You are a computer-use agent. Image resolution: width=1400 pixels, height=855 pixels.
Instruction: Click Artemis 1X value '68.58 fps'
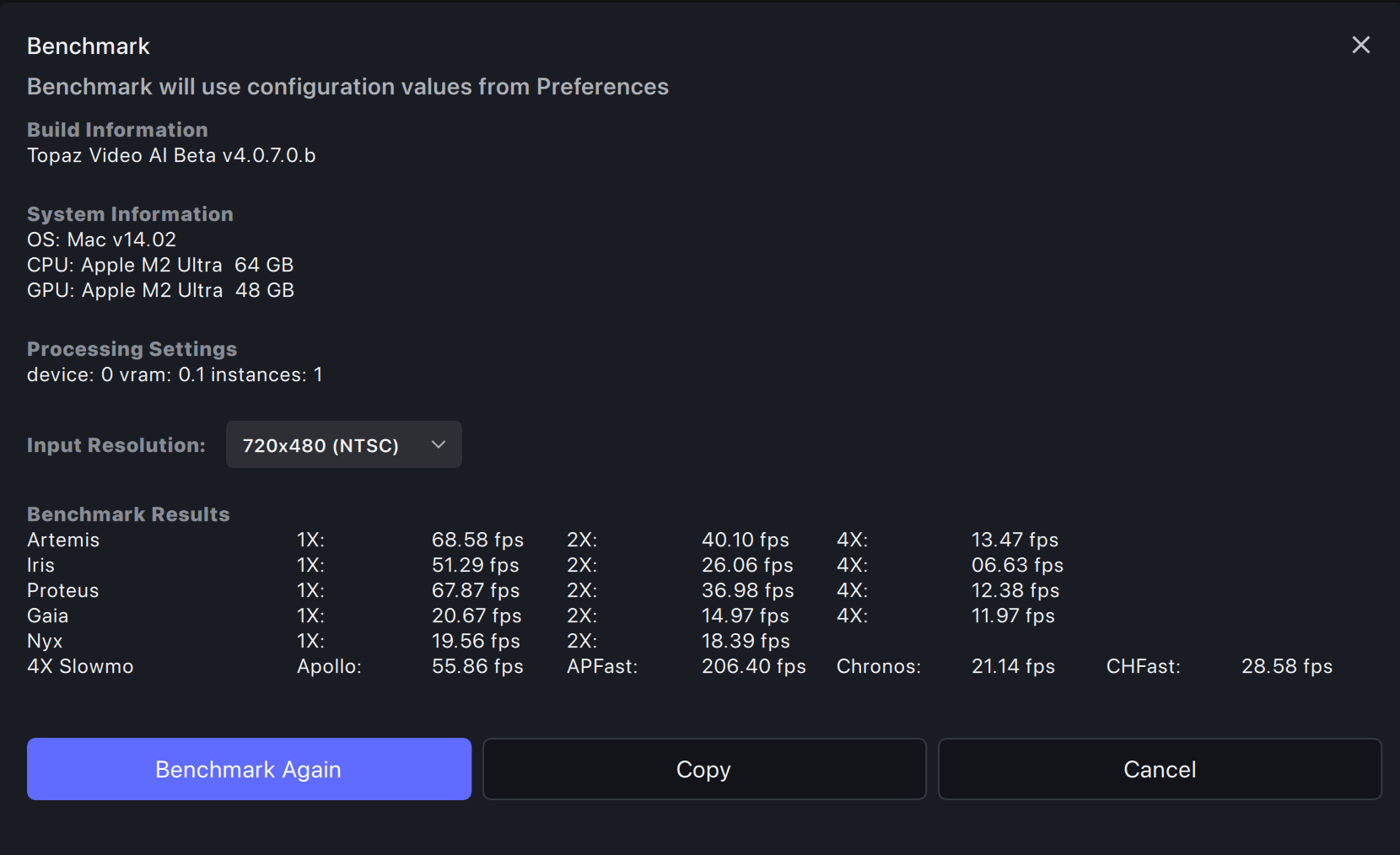click(477, 540)
